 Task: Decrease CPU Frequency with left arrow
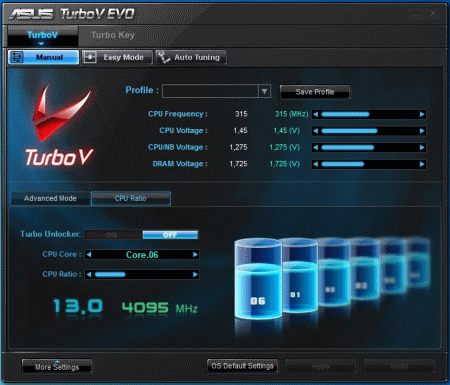pos(316,114)
